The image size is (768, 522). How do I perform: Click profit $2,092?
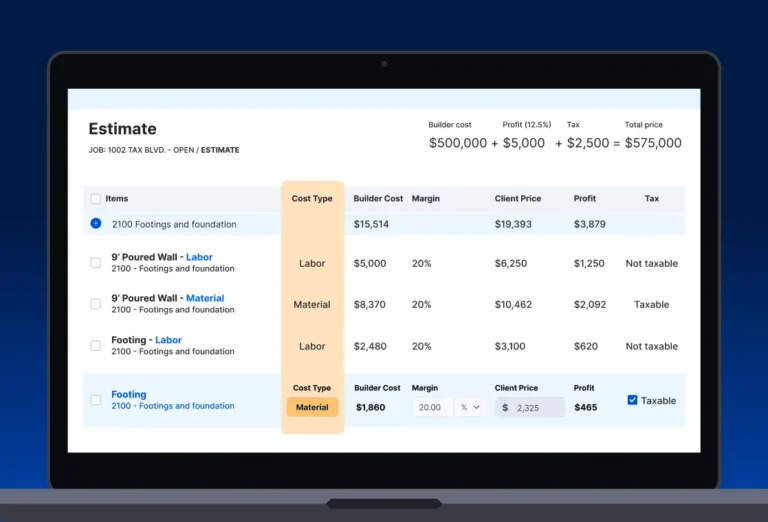pyautogui.click(x=590, y=305)
